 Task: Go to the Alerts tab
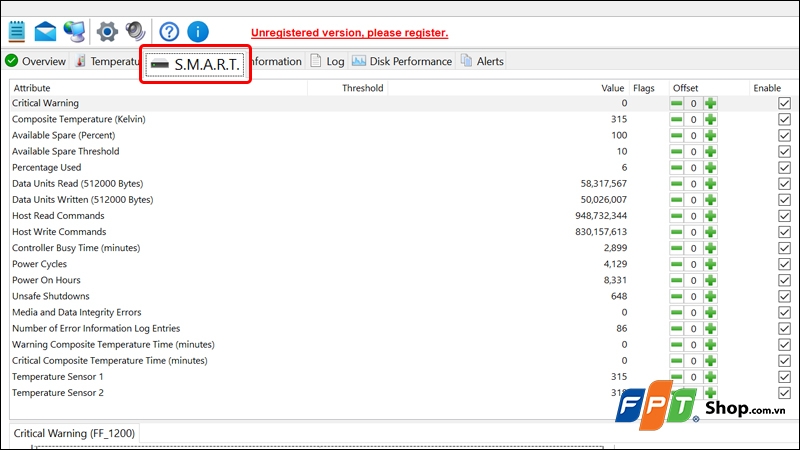pos(483,61)
